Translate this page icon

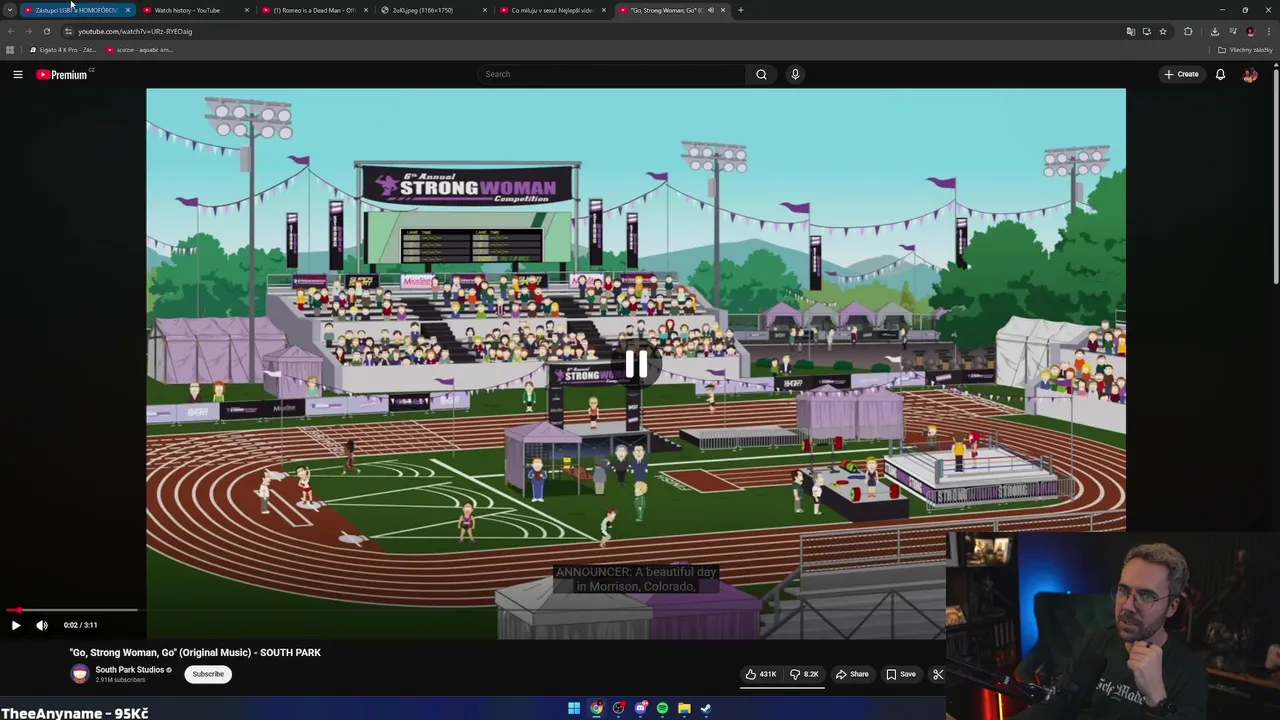[x=1130, y=31]
